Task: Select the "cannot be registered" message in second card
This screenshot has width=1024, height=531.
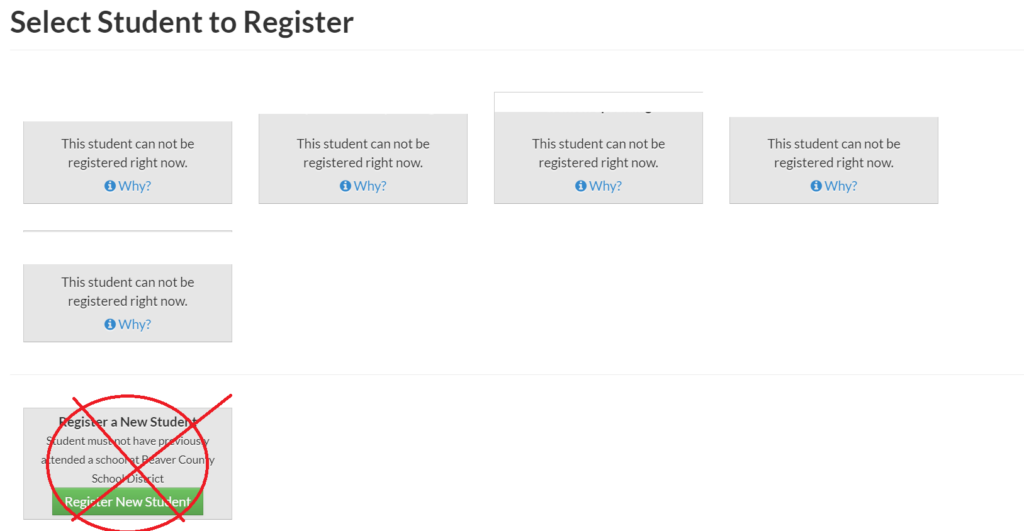Action: 363,153
